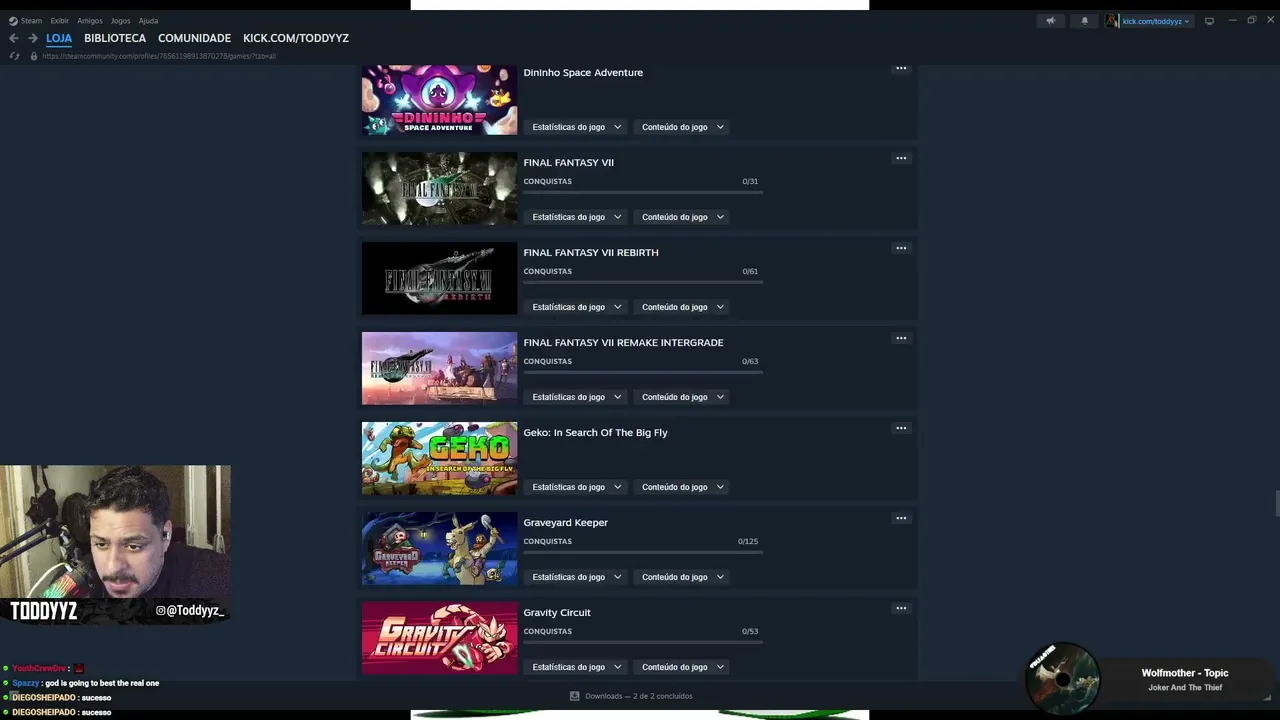Open the Gravity Circuit title link
The width and height of the screenshot is (1280, 720).
[x=557, y=612]
